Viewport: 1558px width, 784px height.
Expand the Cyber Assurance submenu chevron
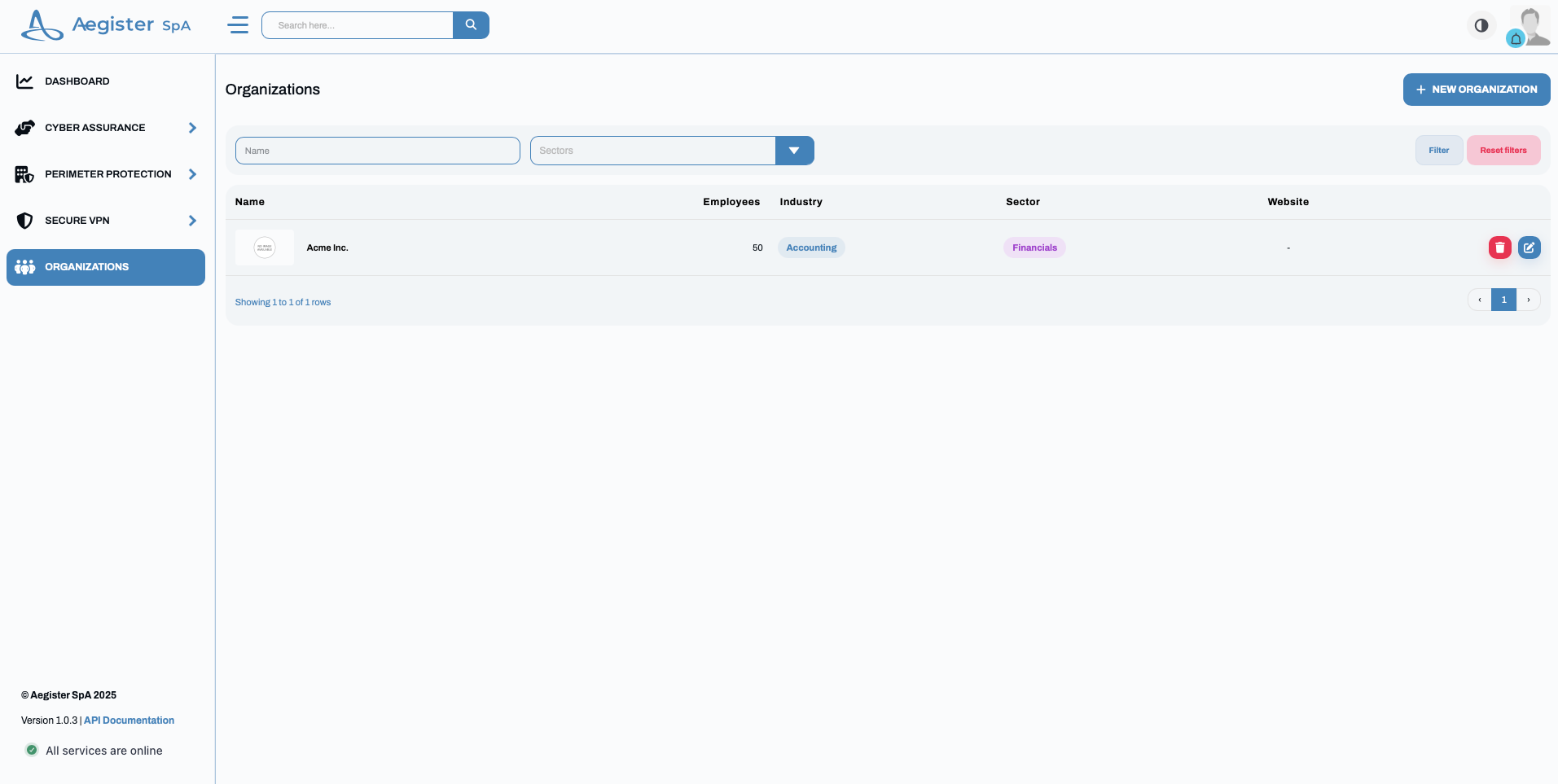point(192,128)
